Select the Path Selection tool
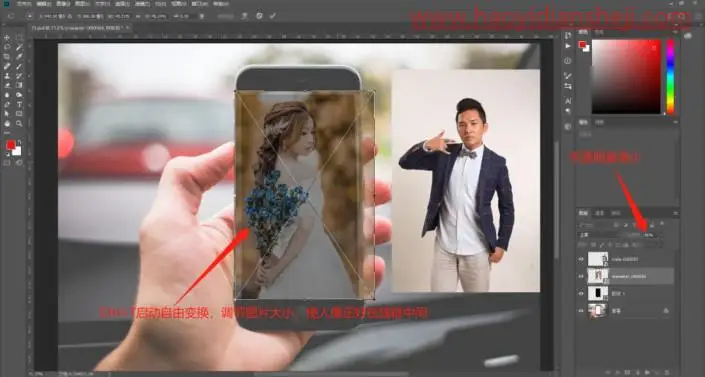 [x=7, y=114]
